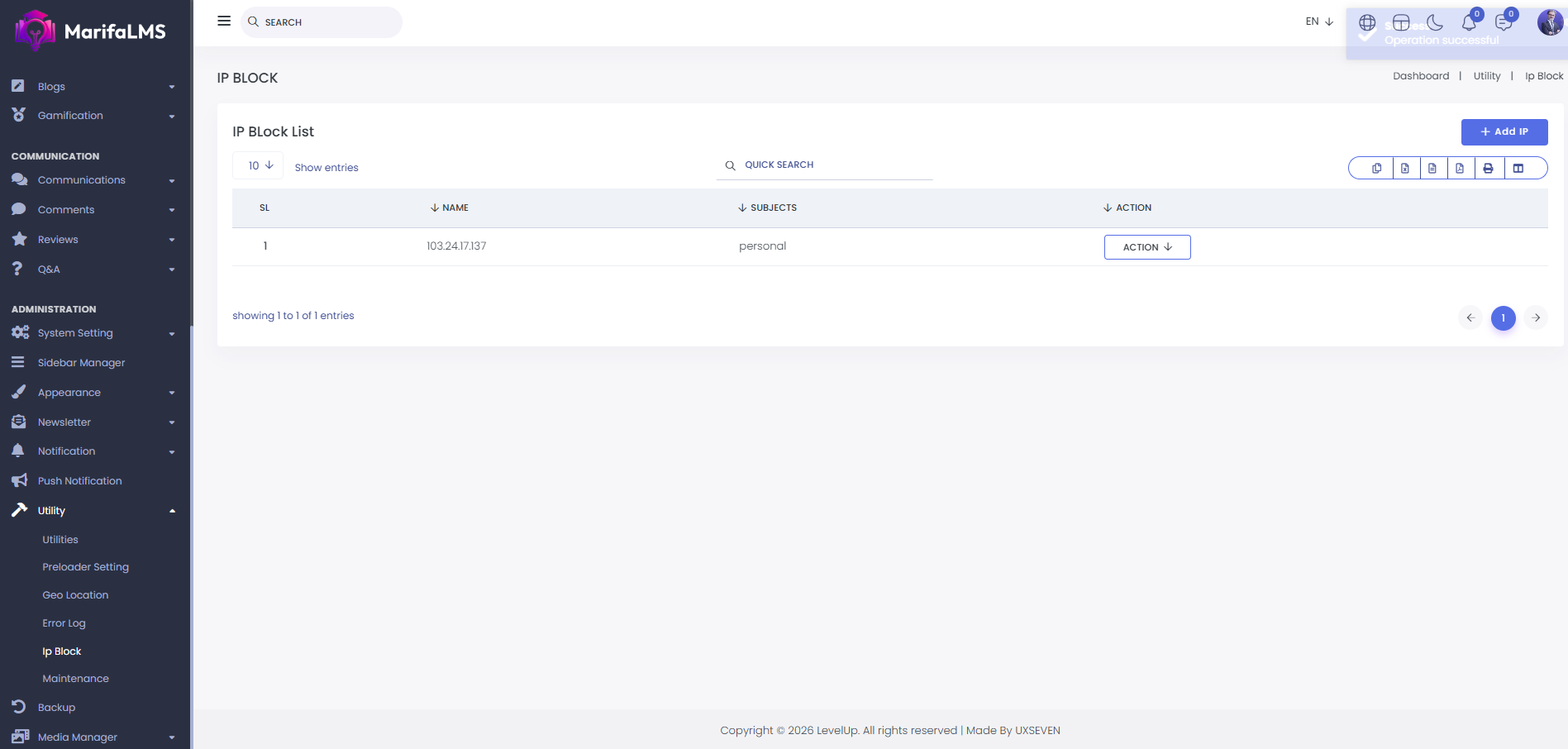Follow the Dashboard breadcrumb link
This screenshot has height=749, width=1568.
[x=1420, y=76]
